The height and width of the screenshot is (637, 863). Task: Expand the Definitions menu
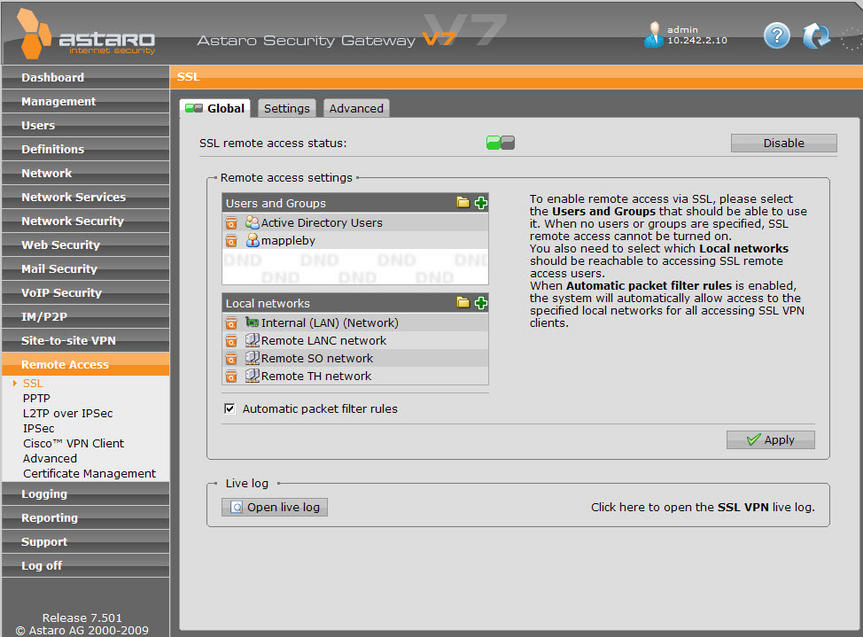[85, 149]
